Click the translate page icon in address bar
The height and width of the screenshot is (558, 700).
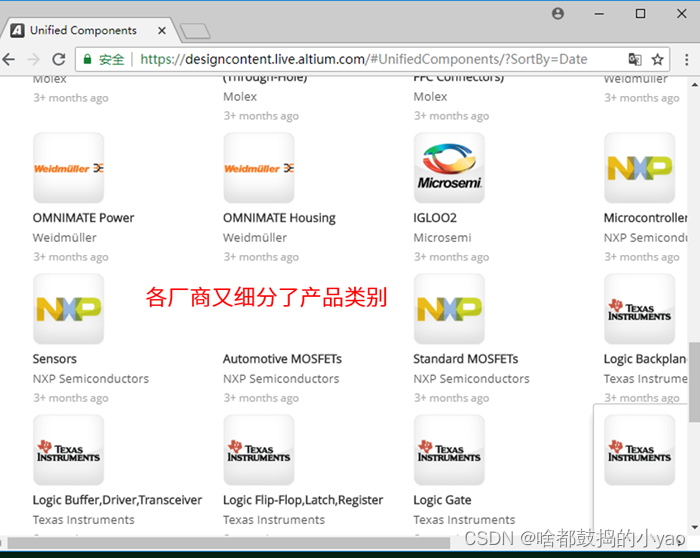[634, 60]
